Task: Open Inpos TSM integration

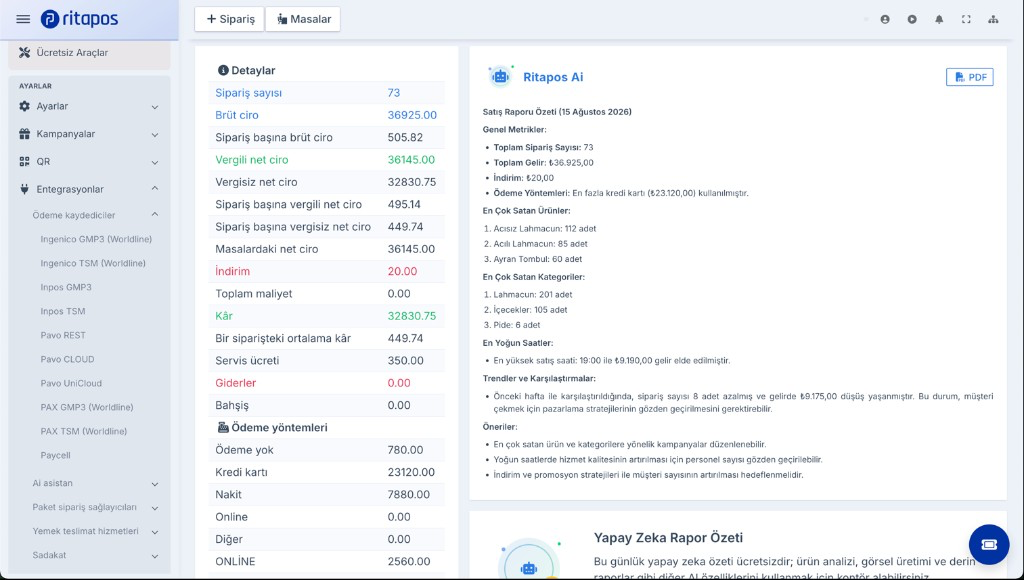Action: click(x=63, y=312)
